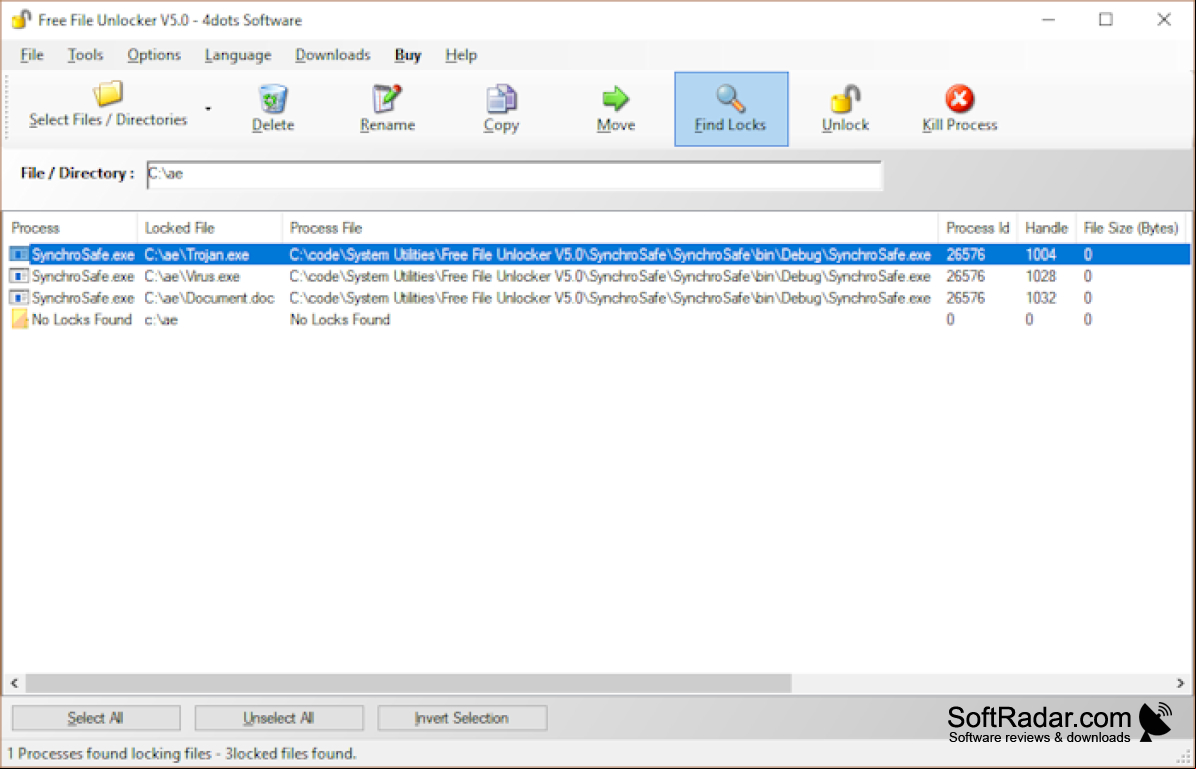Close the Free File Unlocker window
The height and width of the screenshot is (769, 1196).
(x=1164, y=20)
